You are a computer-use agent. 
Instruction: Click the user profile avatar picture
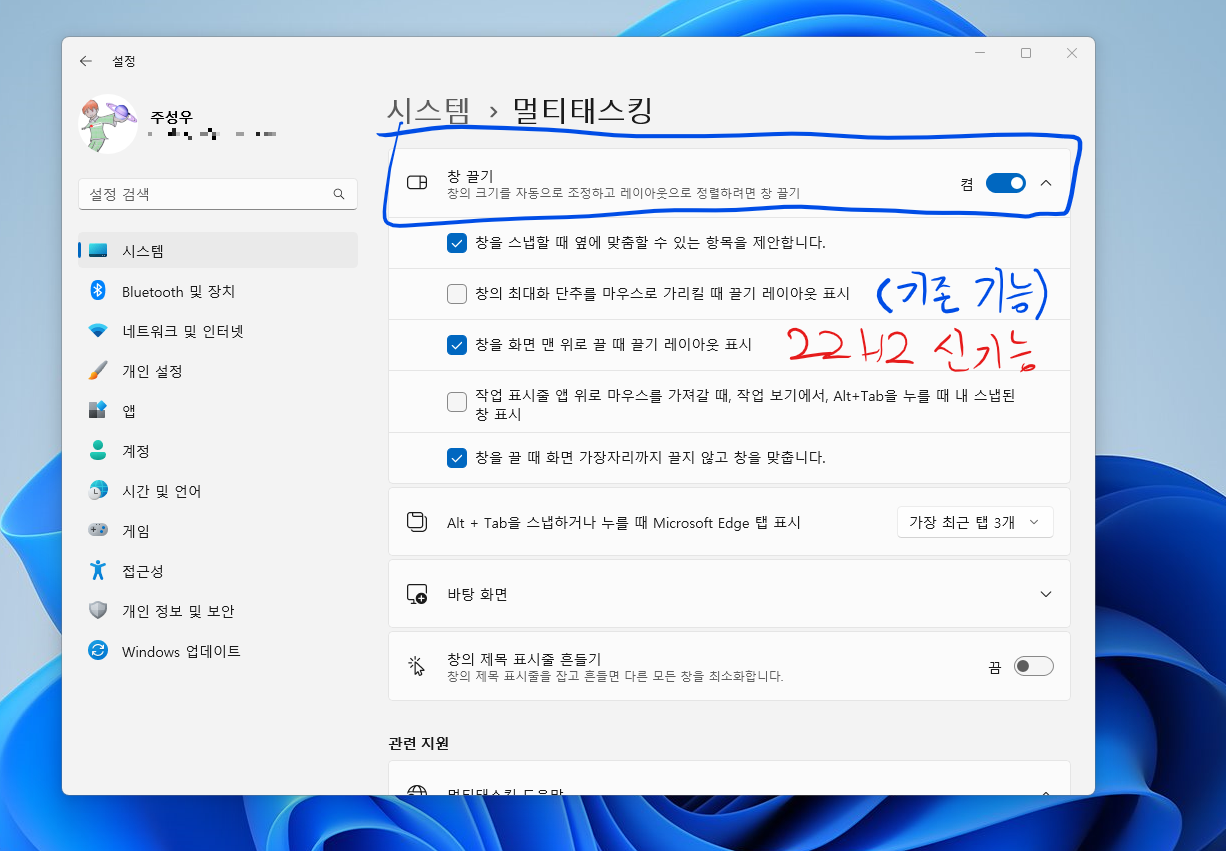tap(108, 124)
